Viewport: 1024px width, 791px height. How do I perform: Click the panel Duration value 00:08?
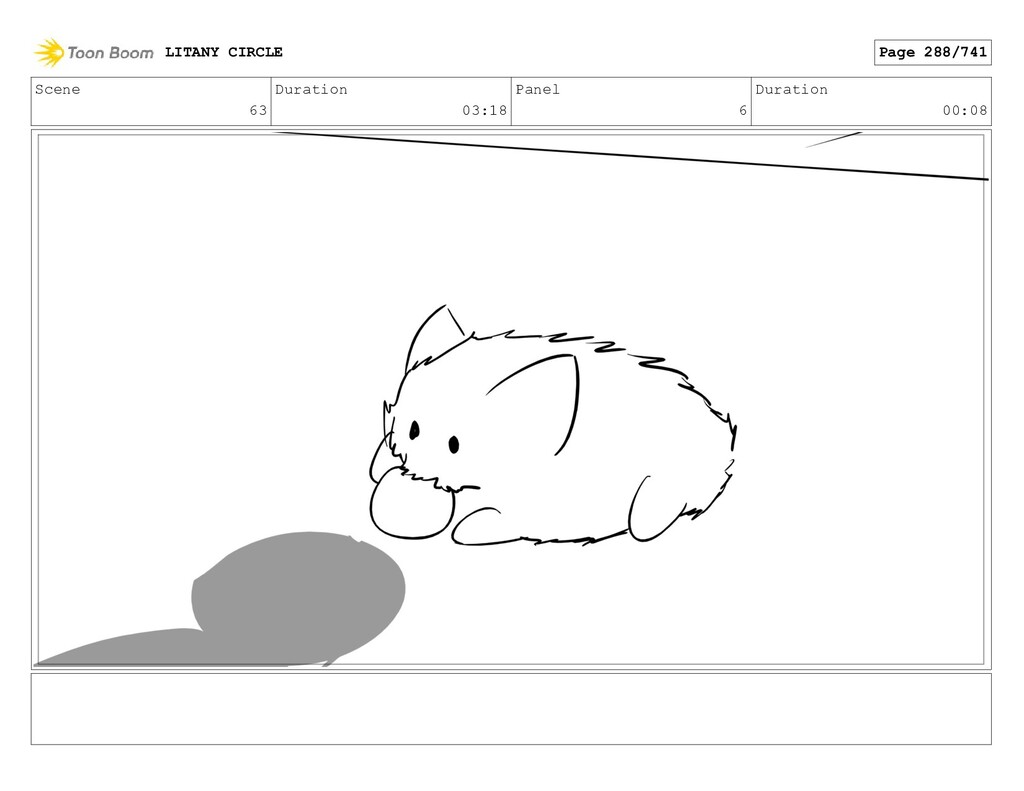965,110
